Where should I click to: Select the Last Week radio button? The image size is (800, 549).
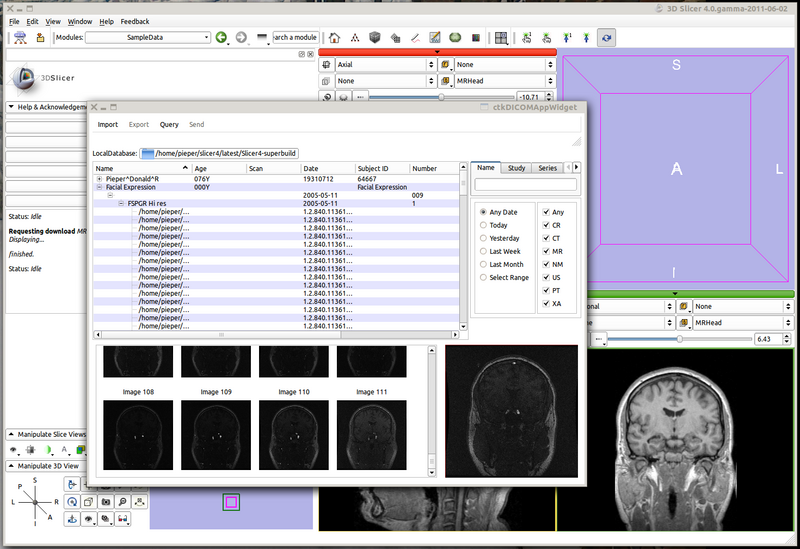coord(483,251)
